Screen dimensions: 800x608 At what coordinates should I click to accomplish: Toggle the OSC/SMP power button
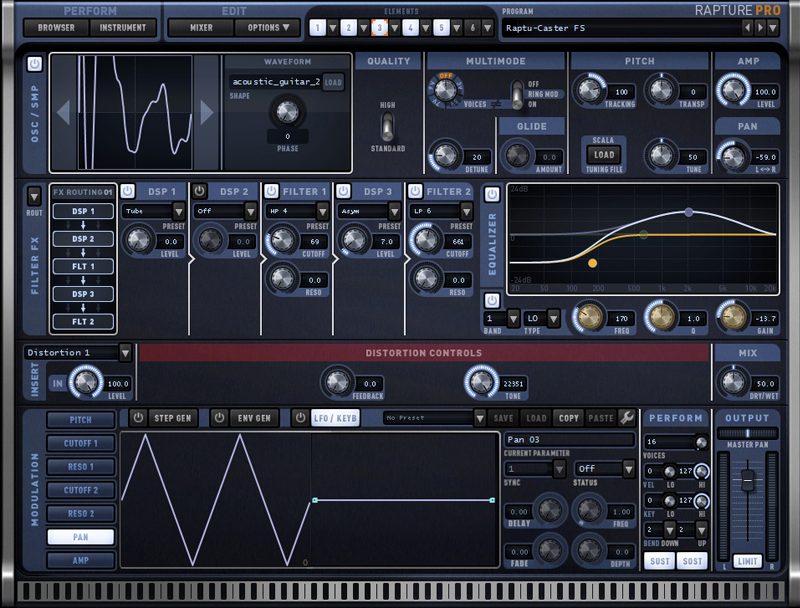click(x=35, y=64)
